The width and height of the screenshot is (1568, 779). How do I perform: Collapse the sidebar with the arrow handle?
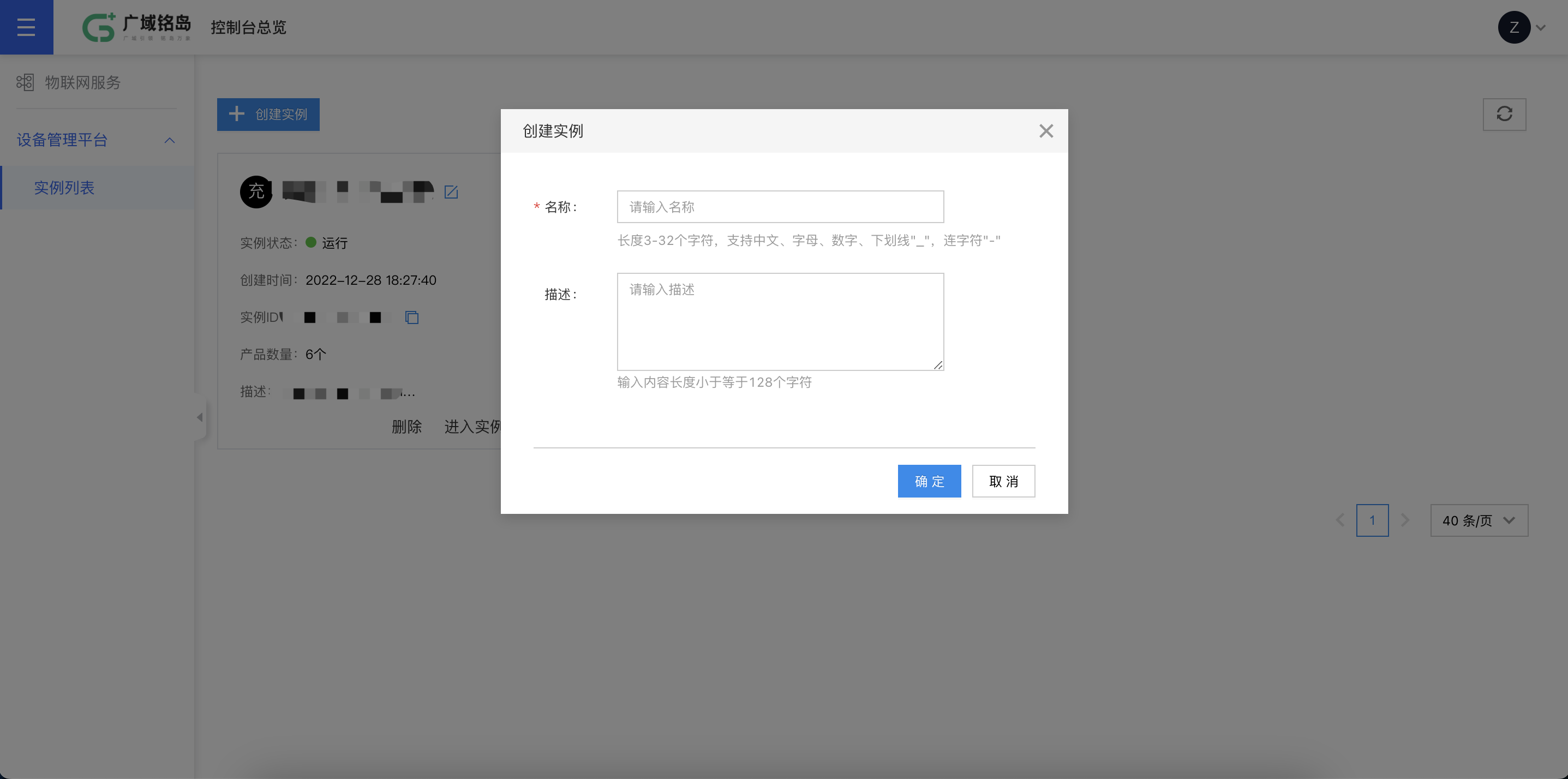tap(200, 417)
